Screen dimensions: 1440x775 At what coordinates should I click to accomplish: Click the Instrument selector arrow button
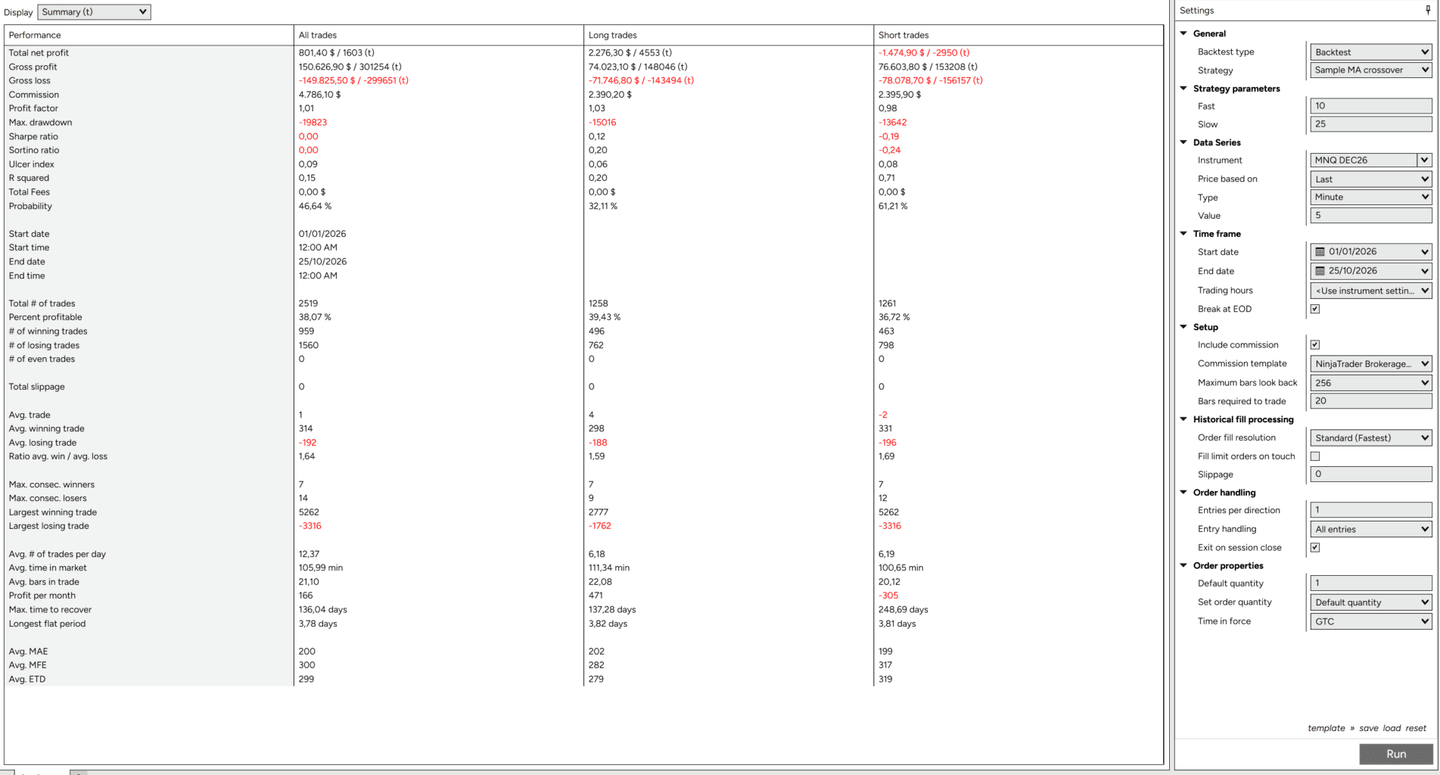1424,160
